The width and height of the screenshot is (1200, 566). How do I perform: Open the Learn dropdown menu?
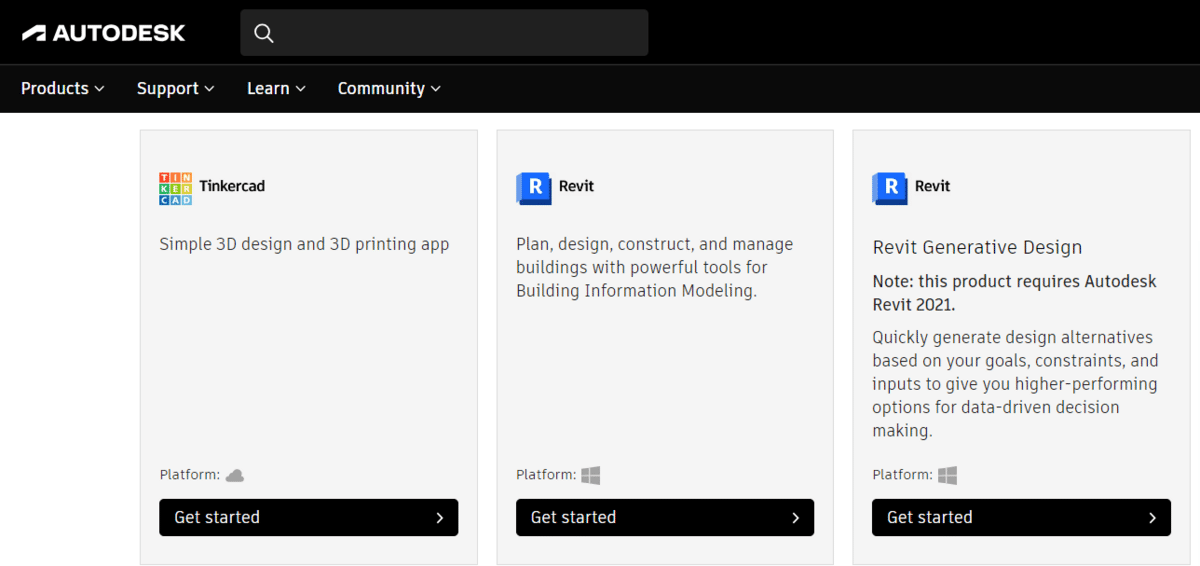(x=276, y=88)
